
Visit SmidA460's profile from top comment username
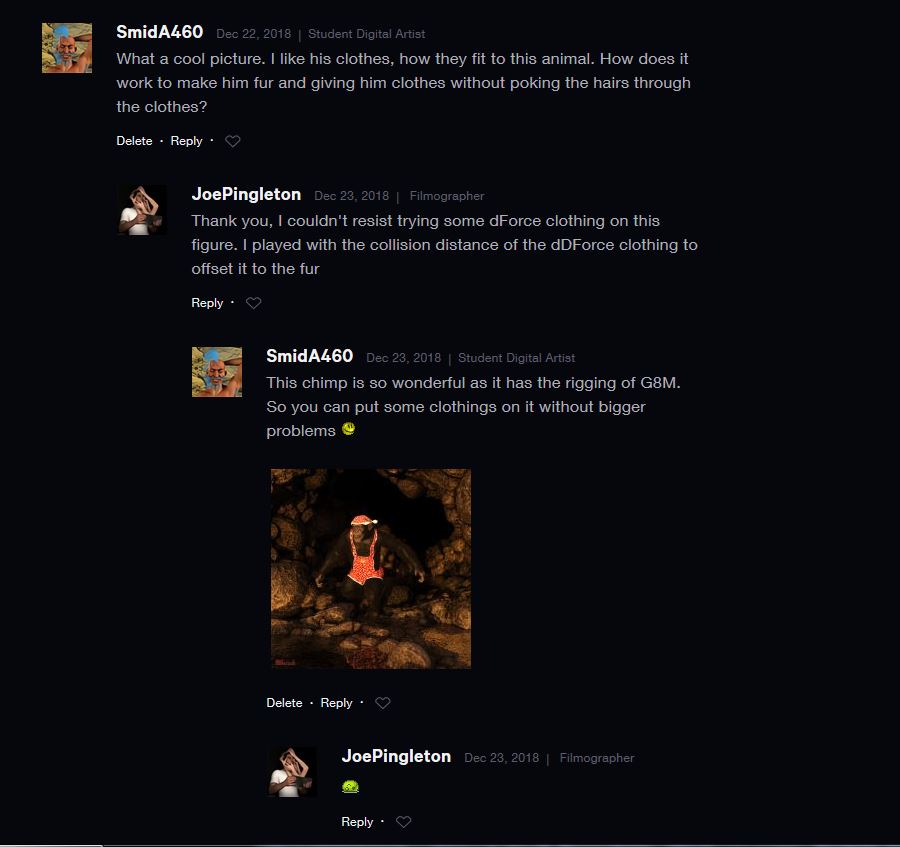pyautogui.click(x=160, y=32)
